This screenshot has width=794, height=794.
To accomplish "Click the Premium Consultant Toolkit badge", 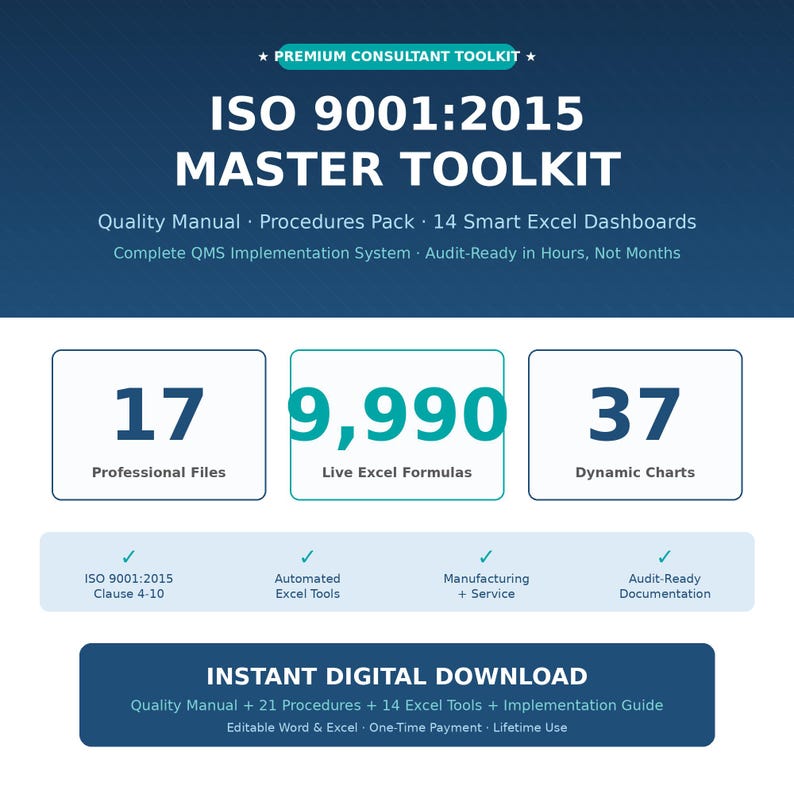I will tap(397, 56).
